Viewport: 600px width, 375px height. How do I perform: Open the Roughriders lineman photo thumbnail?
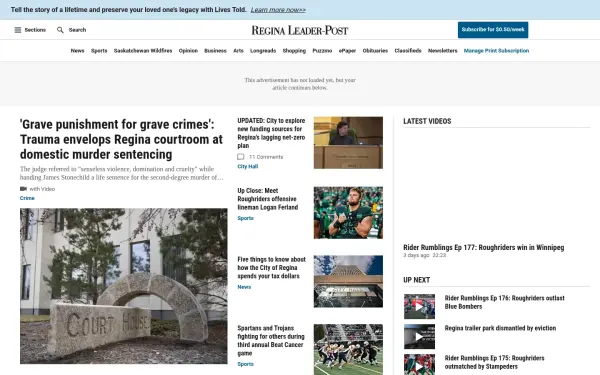coord(348,213)
